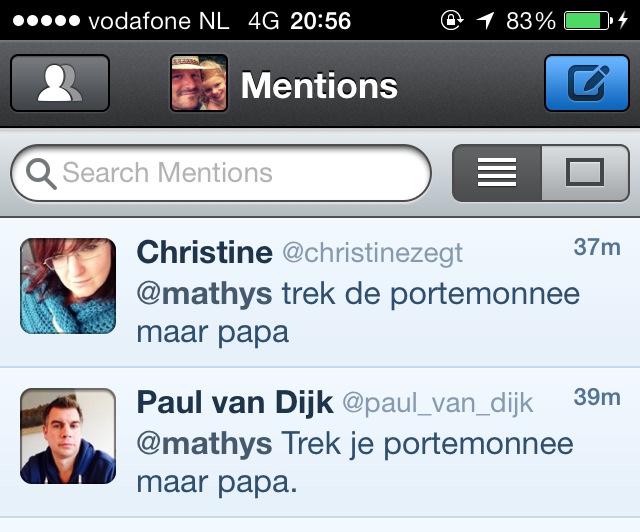Tap the name Christine in tweet
The height and width of the screenshot is (532, 640).
point(204,253)
